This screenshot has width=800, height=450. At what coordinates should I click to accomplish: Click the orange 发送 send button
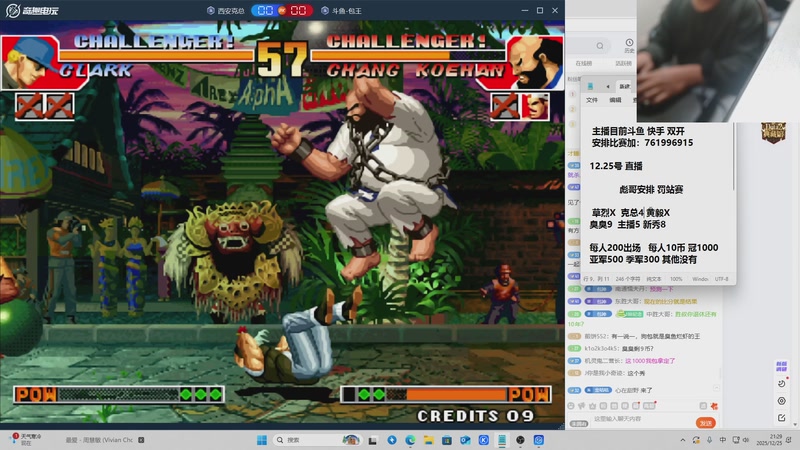click(706, 423)
